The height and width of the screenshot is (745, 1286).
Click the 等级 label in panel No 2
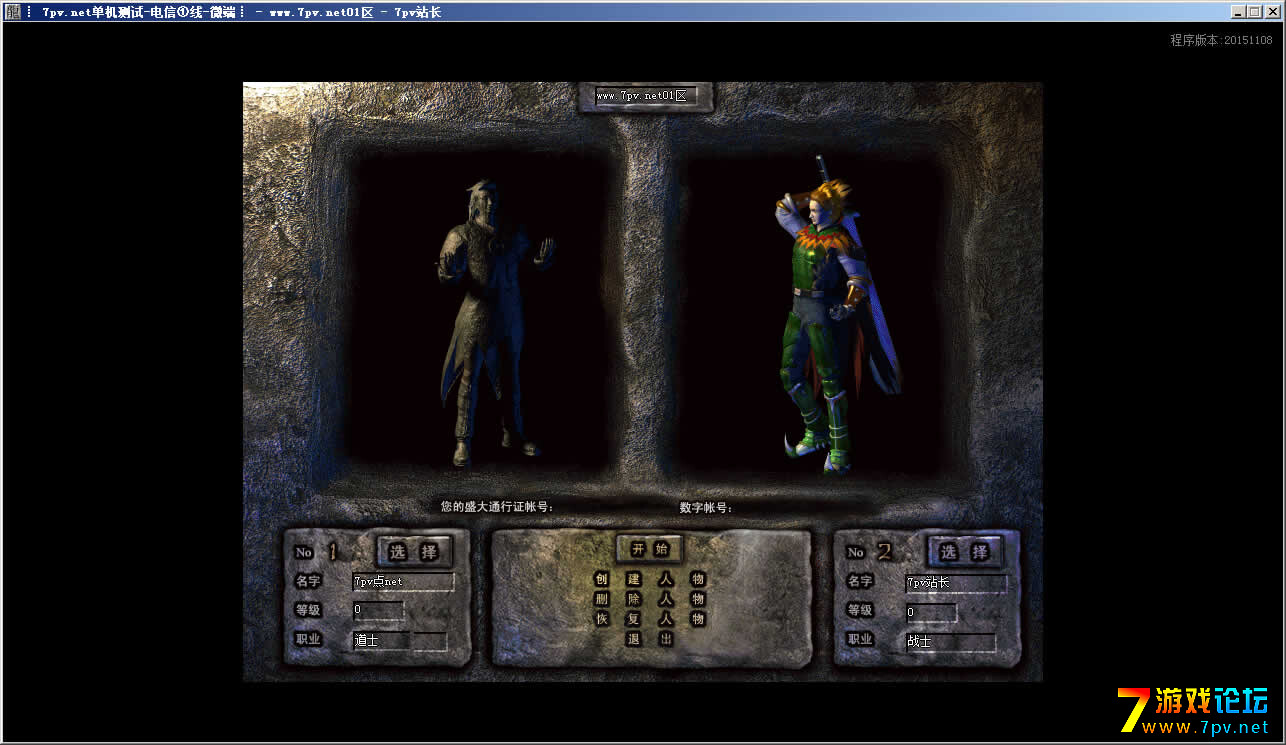[860, 610]
